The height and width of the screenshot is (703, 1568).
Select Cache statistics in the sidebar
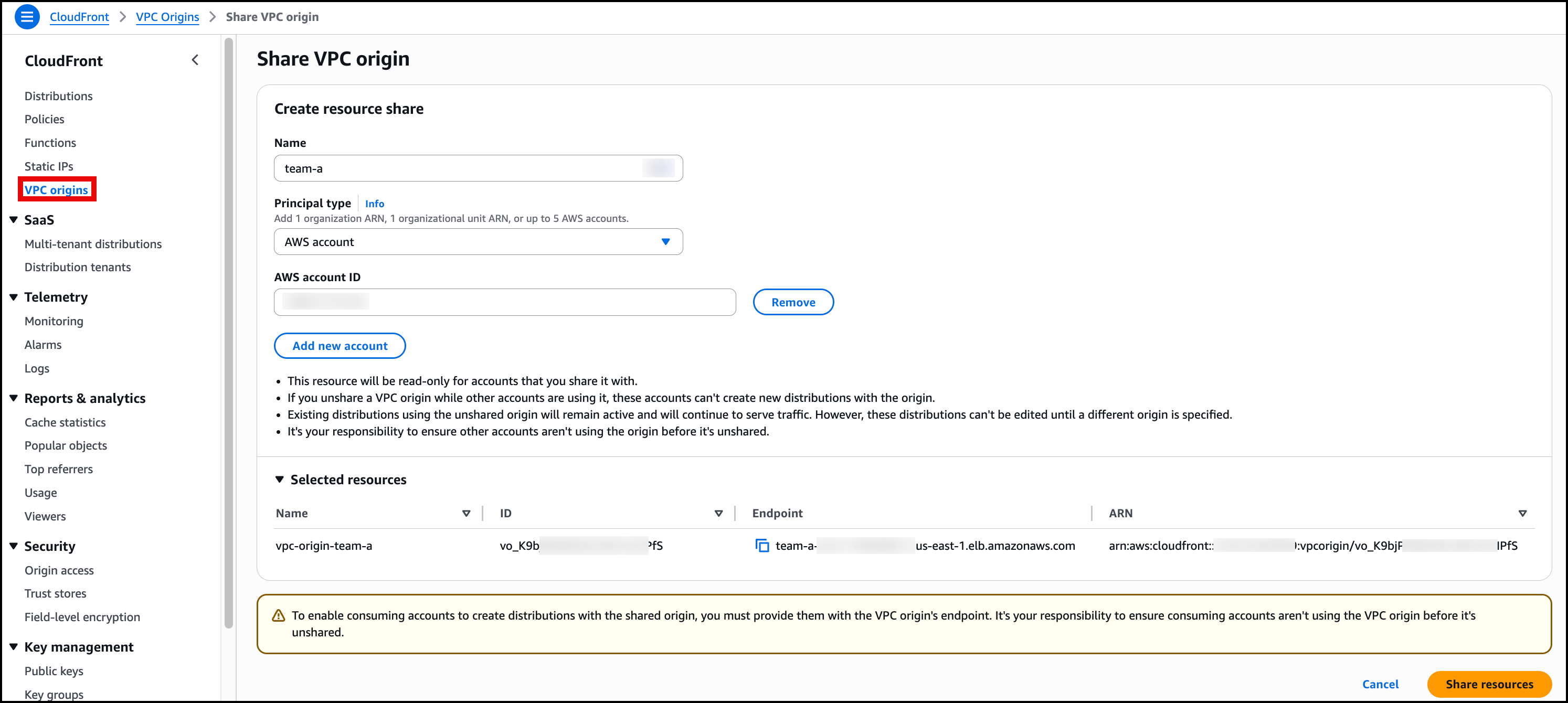65,422
